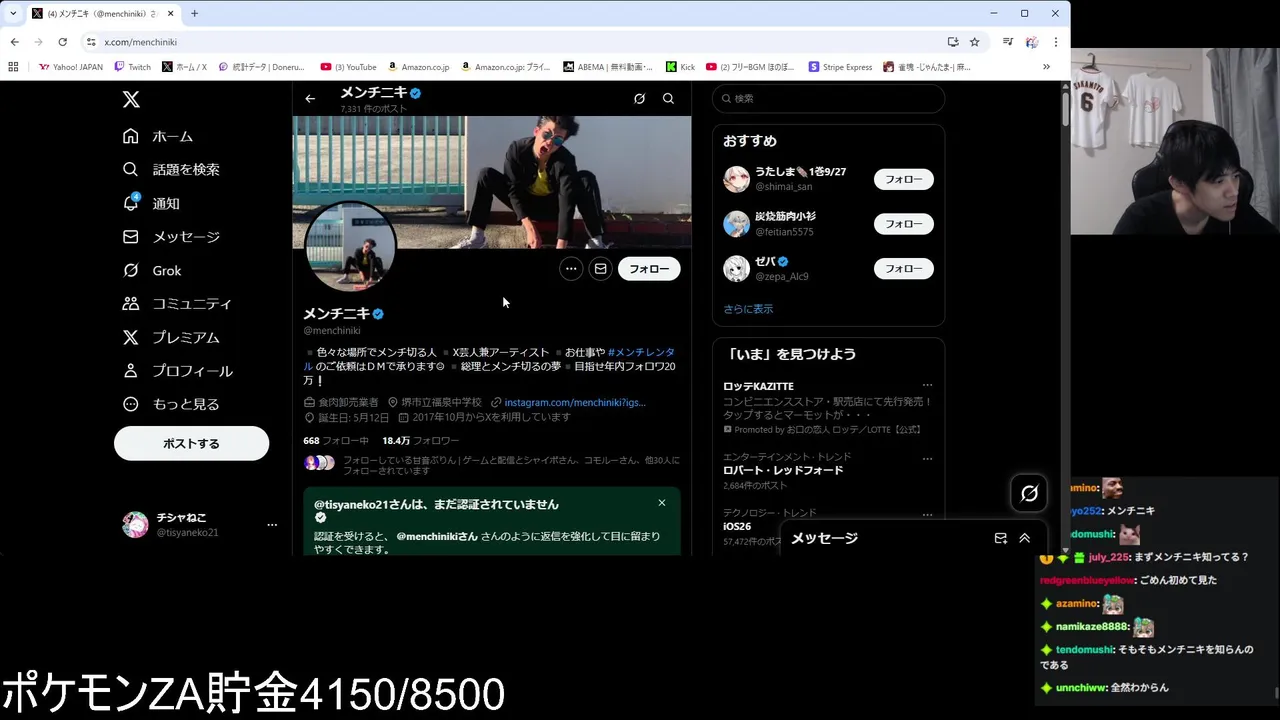Open the 668 フォロー中 list

[336, 440]
